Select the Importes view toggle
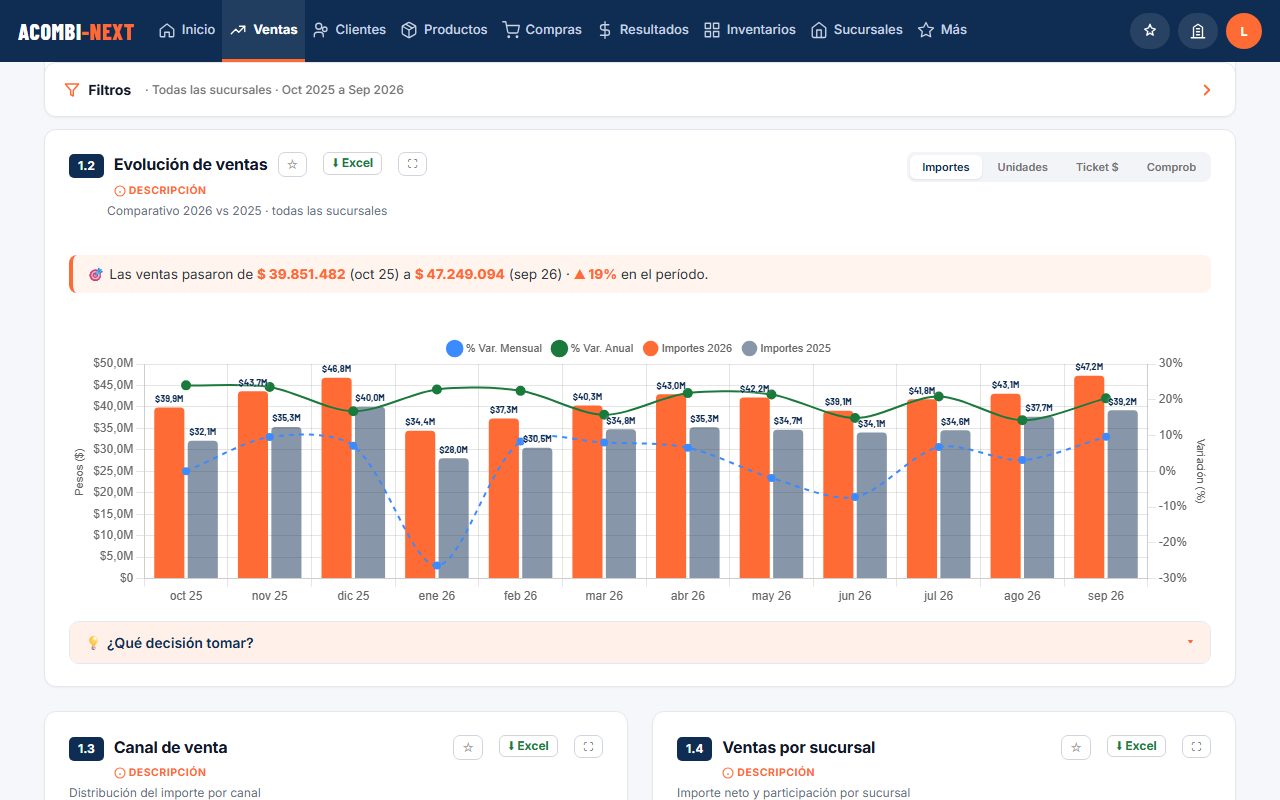Screen dimensions: 1280x800 (946, 167)
